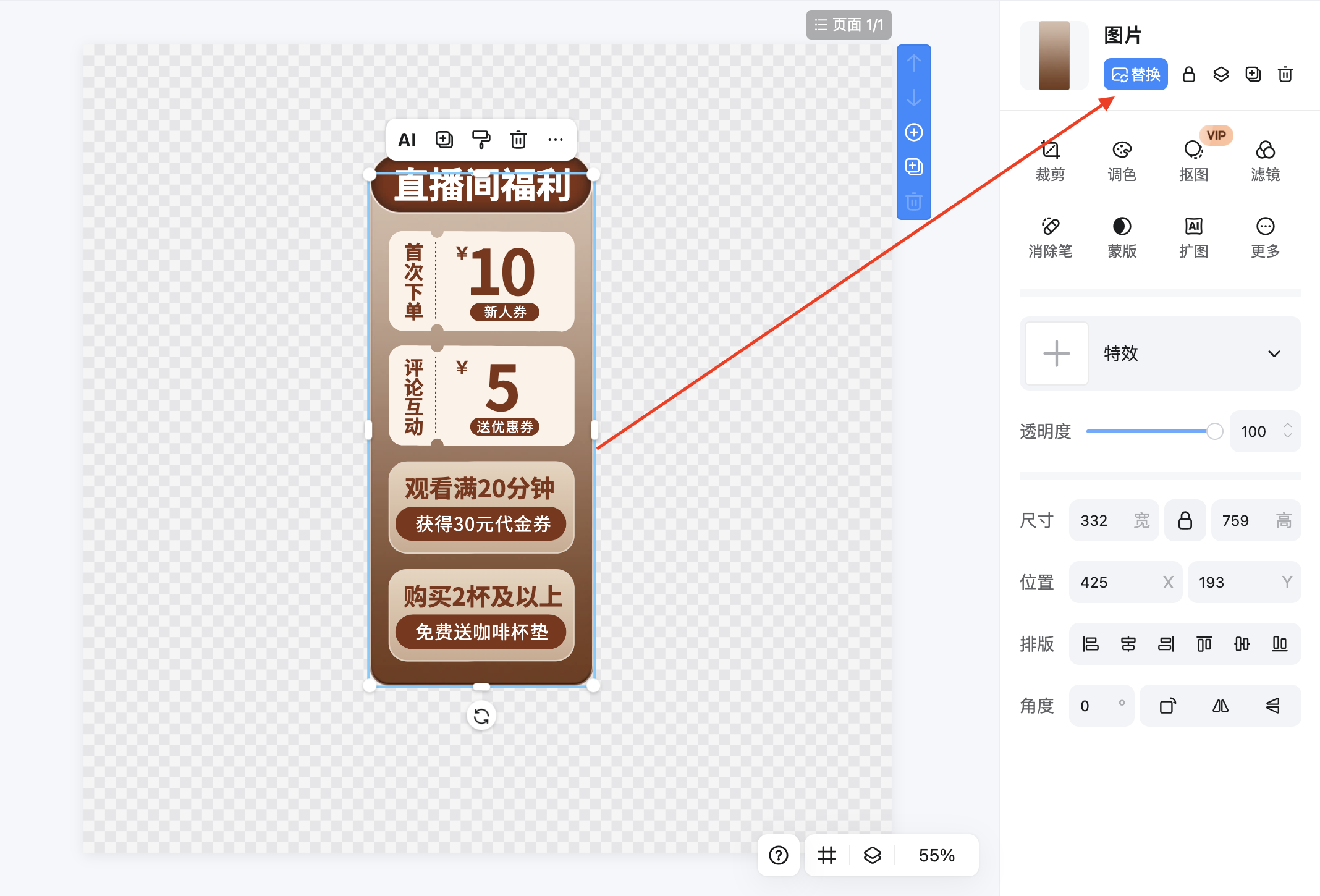Expand the 特效 effects section

point(1274,353)
